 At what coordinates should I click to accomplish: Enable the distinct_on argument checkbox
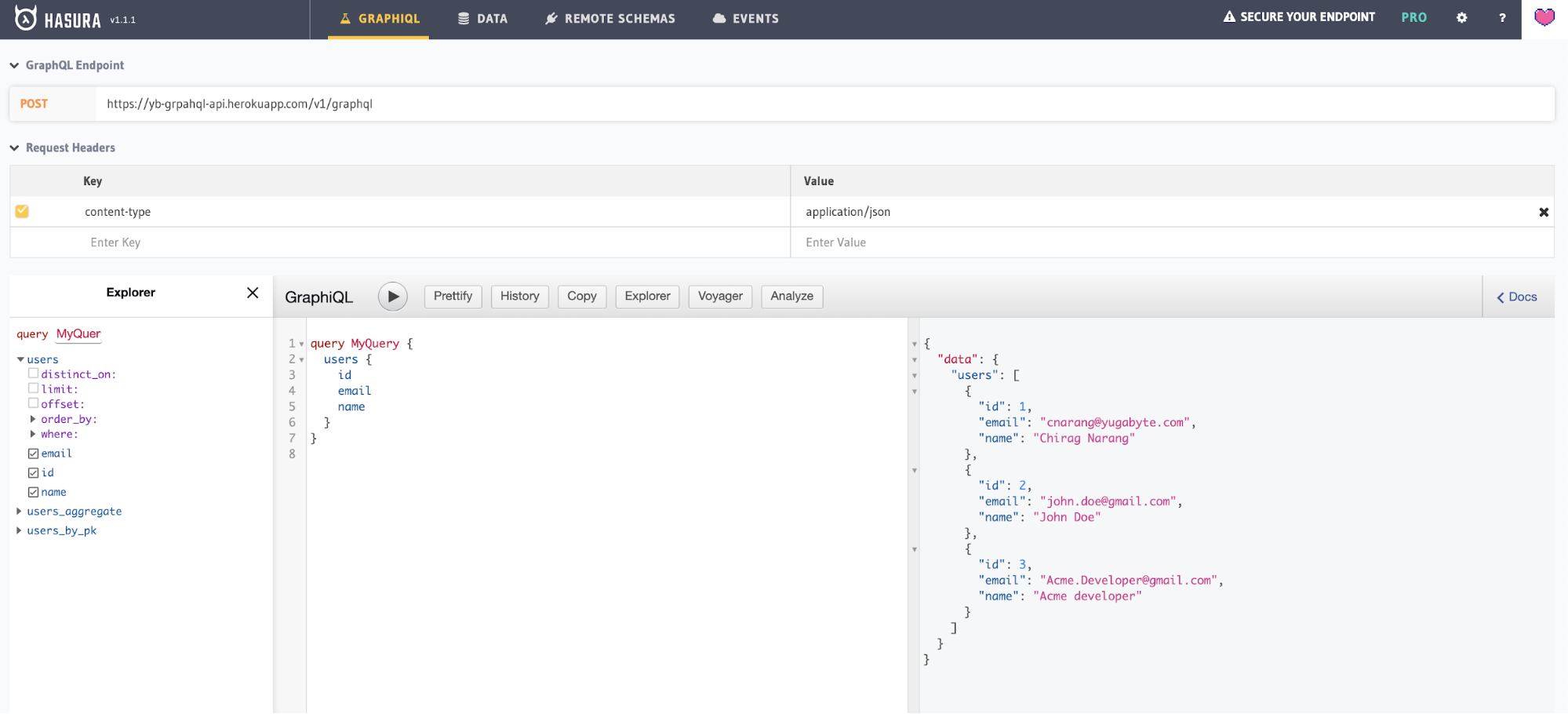[x=34, y=374]
